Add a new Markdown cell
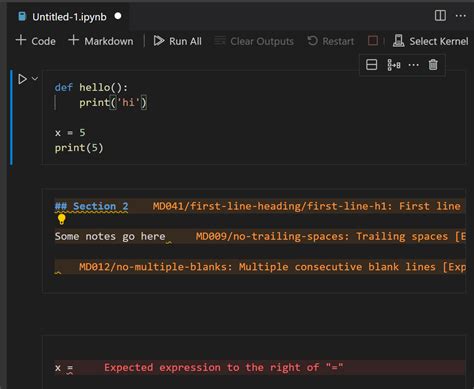 (x=101, y=41)
